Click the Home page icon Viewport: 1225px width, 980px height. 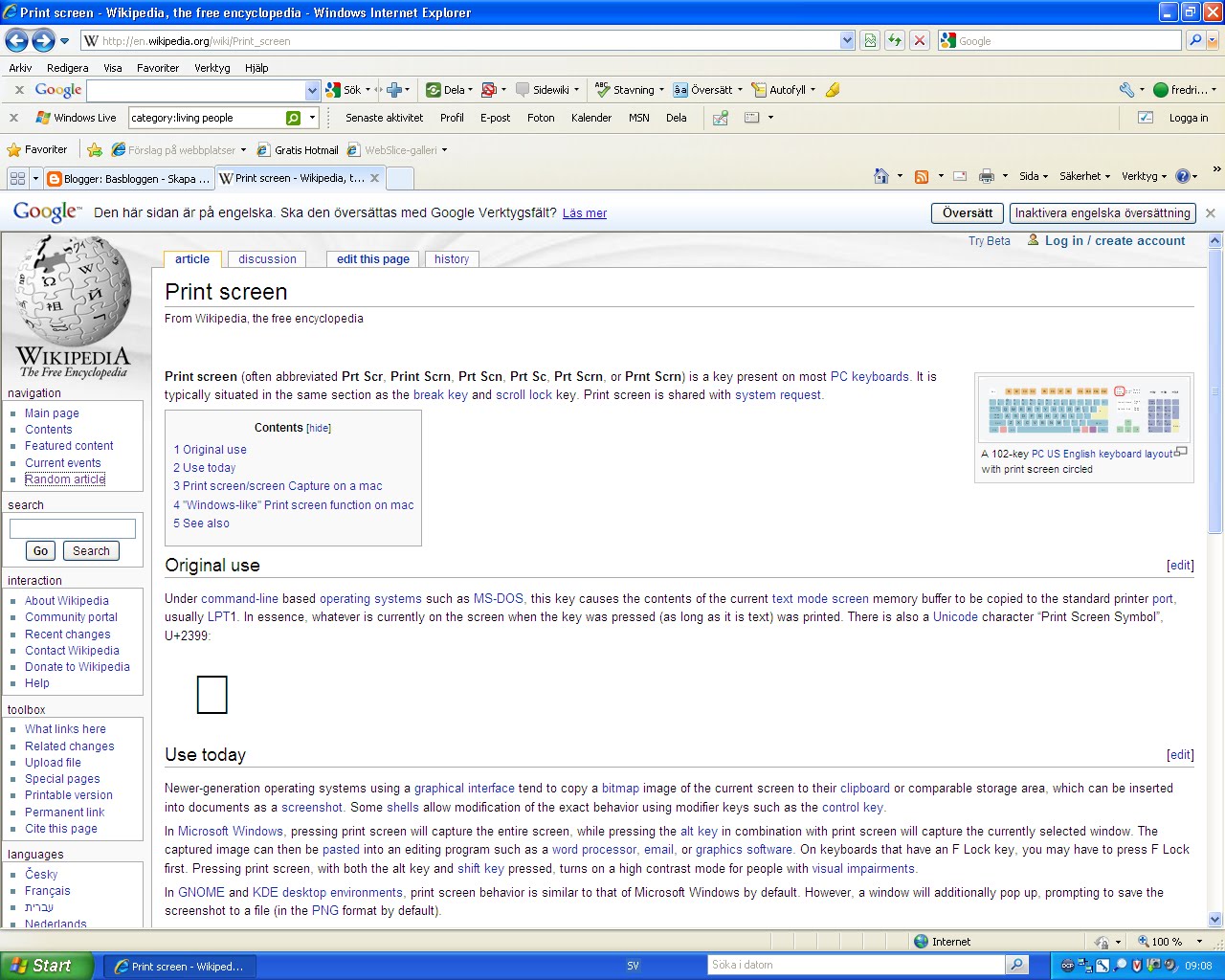pyautogui.click(x=881, y=176)
